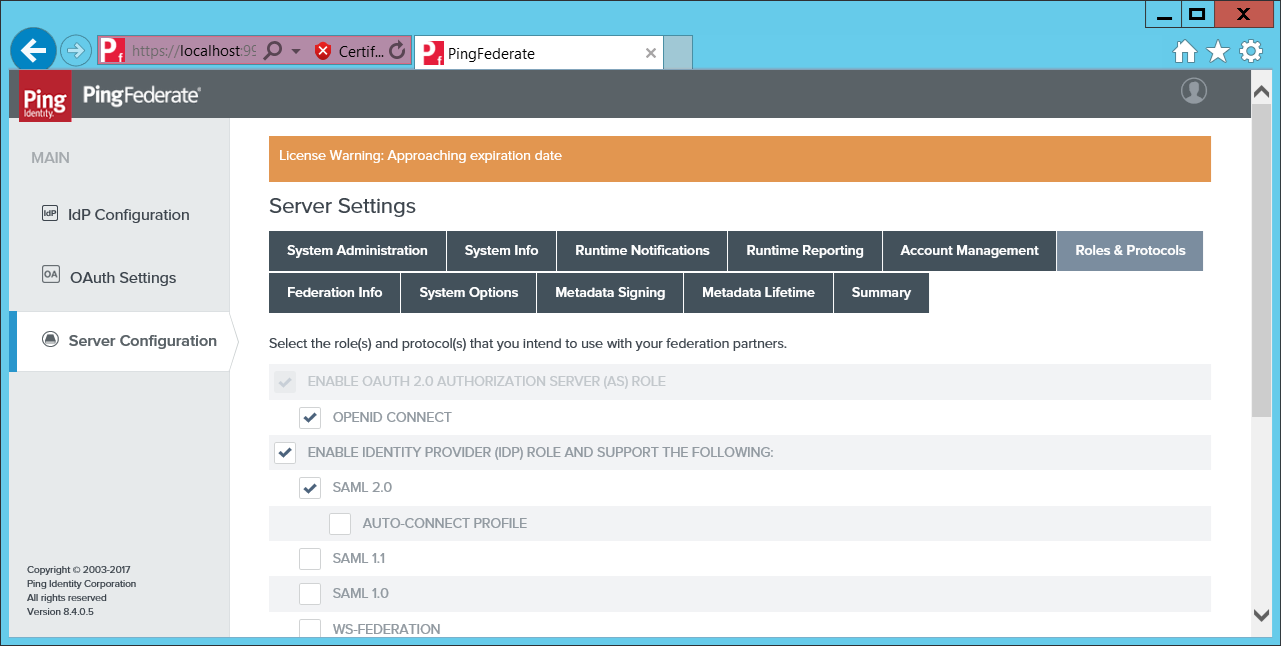This screenshot has height=646, width=1281.
Task: Click the 'Server Settings' page heading
Action: click(342, 207)
